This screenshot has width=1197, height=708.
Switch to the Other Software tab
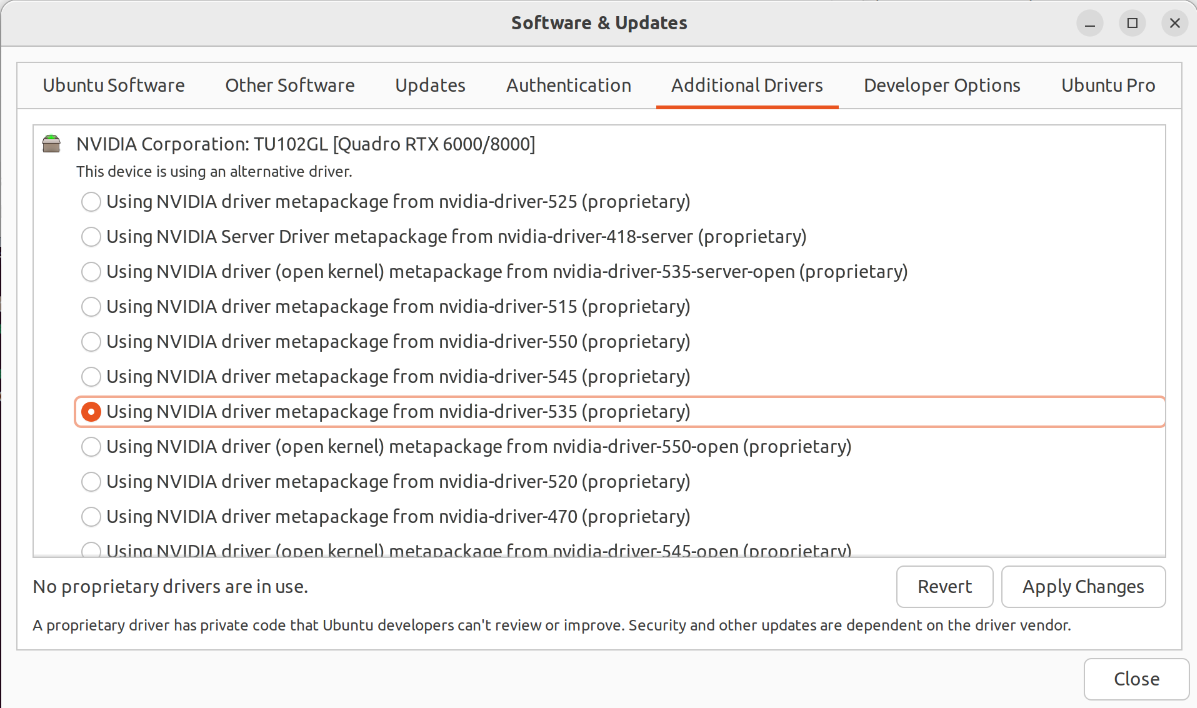tap(290, 86)
